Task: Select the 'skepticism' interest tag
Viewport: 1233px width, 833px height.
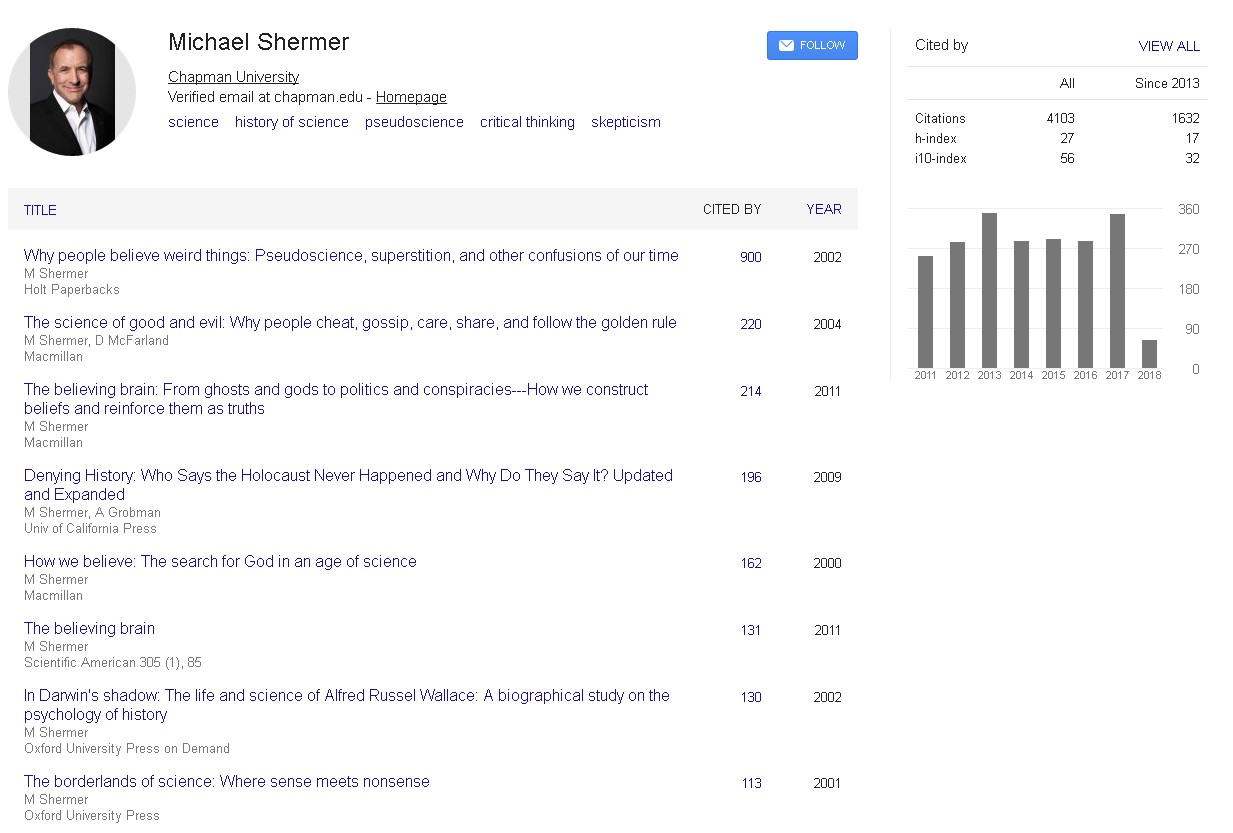Action: [626, 122]
